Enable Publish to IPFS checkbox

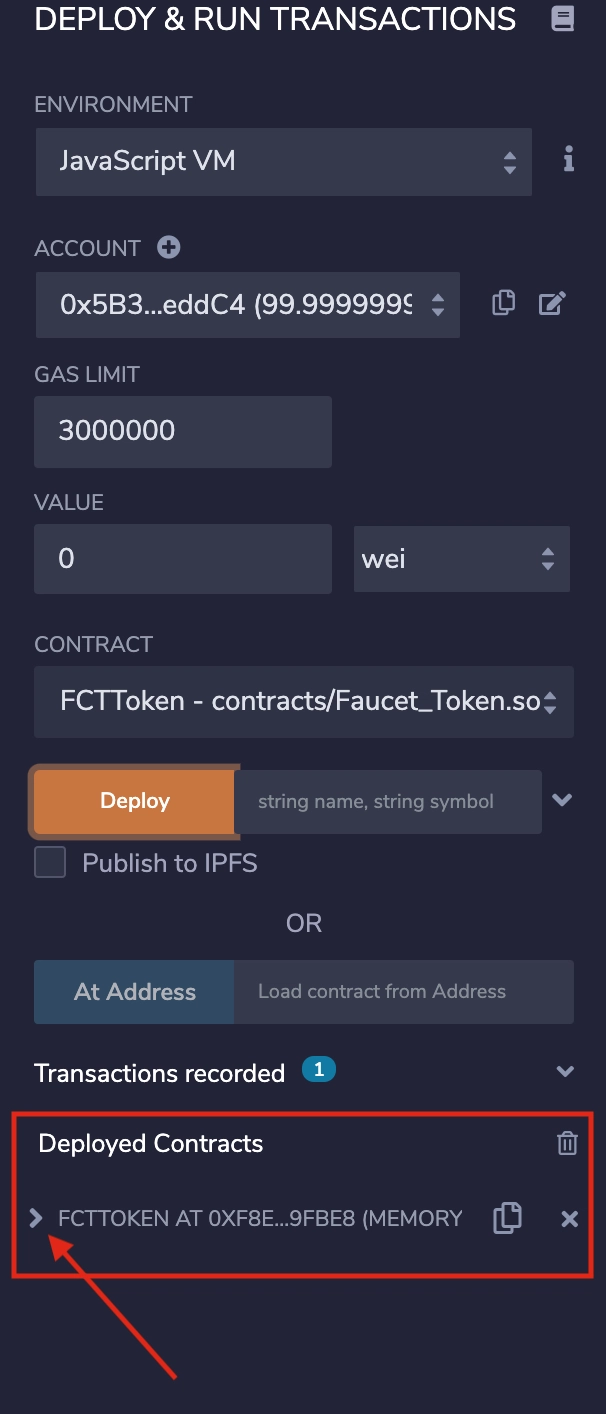50,862
